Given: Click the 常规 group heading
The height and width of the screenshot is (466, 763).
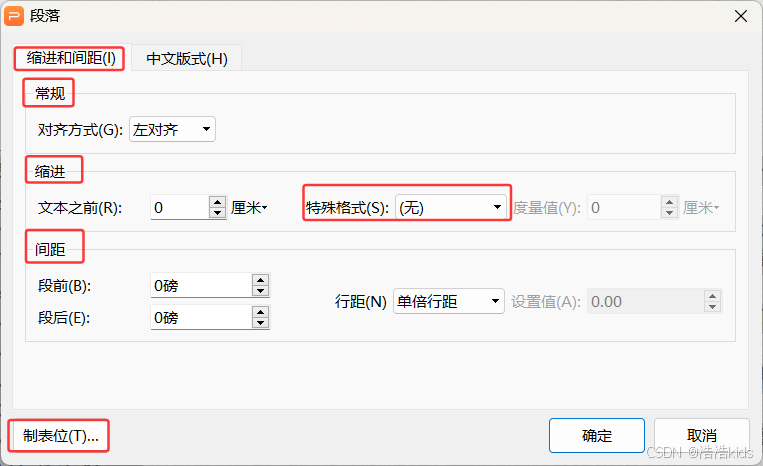Looking at the screenshot, I should click(x=50, y=93).
